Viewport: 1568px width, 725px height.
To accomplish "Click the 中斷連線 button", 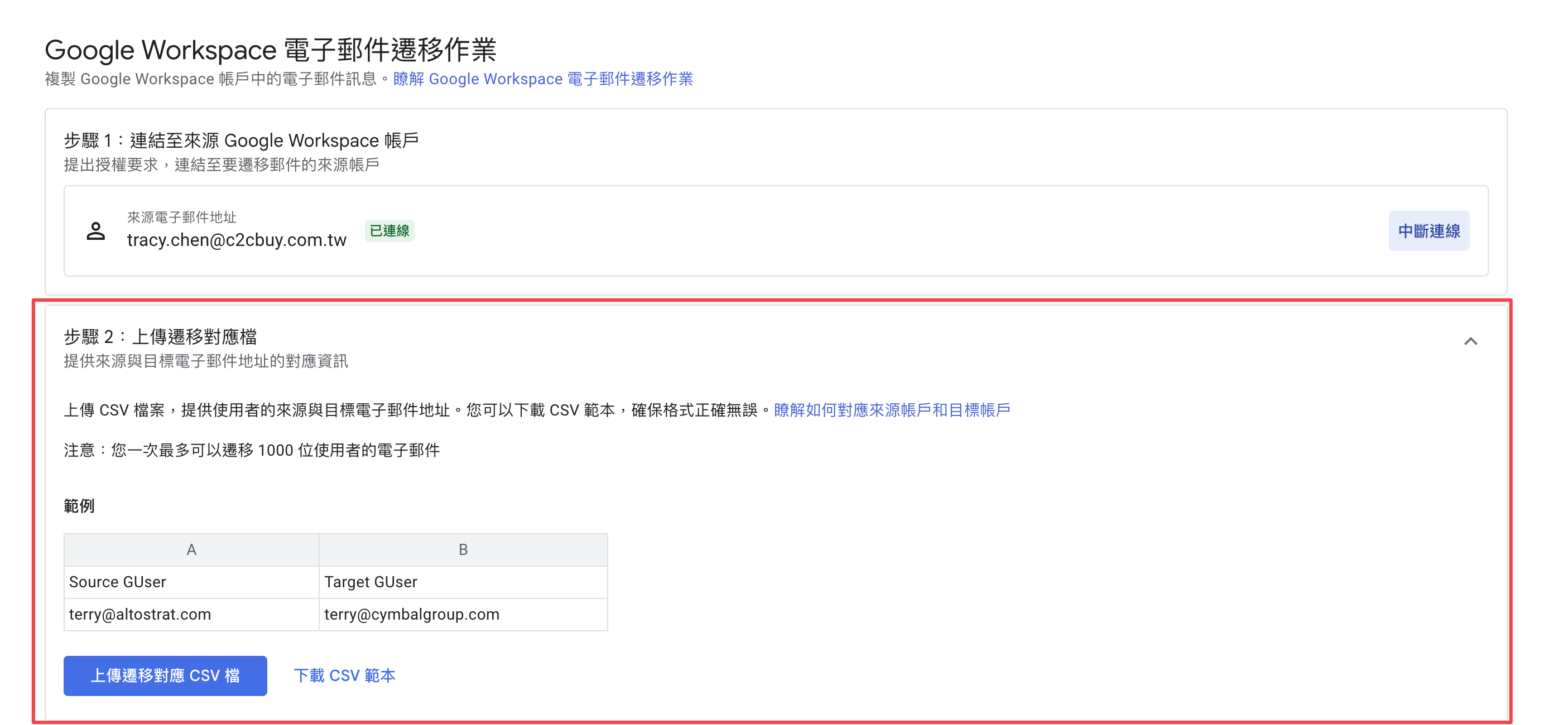I will coord(1428,231).
